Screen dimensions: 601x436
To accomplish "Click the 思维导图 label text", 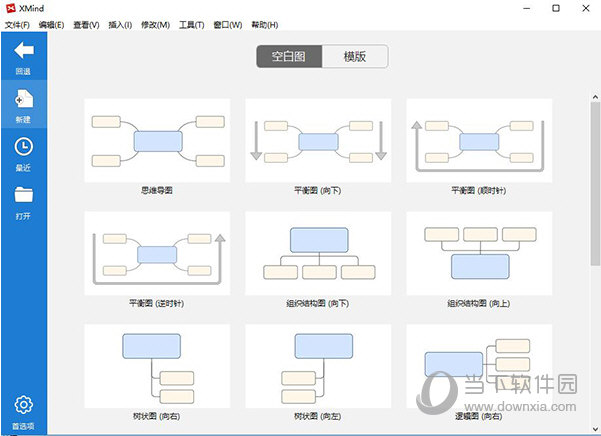I will point(157,190).
